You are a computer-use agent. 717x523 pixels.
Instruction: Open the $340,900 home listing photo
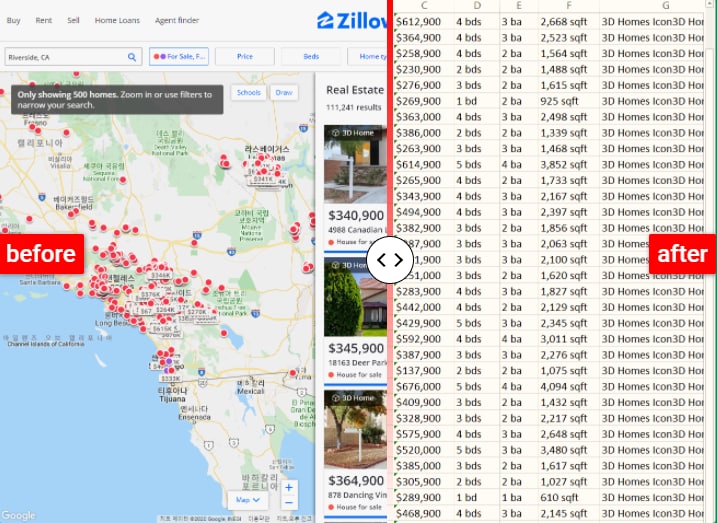pos(355,164)
